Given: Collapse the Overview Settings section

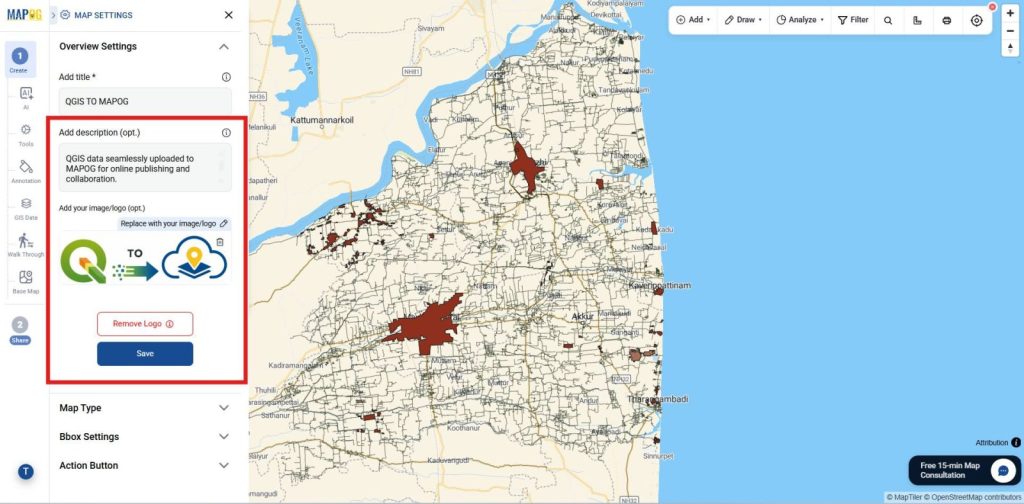Looking at the screenshot, I should point(224,47).
